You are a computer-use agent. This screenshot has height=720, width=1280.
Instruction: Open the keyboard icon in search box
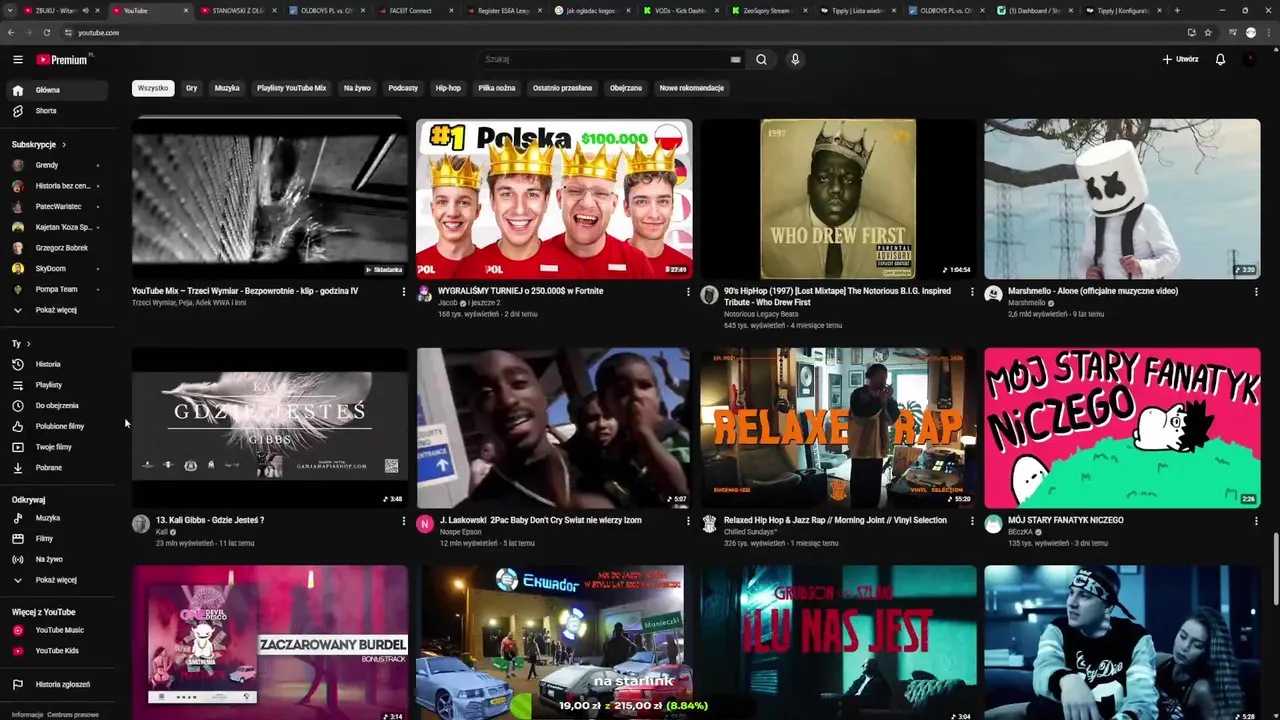point(735,60)
